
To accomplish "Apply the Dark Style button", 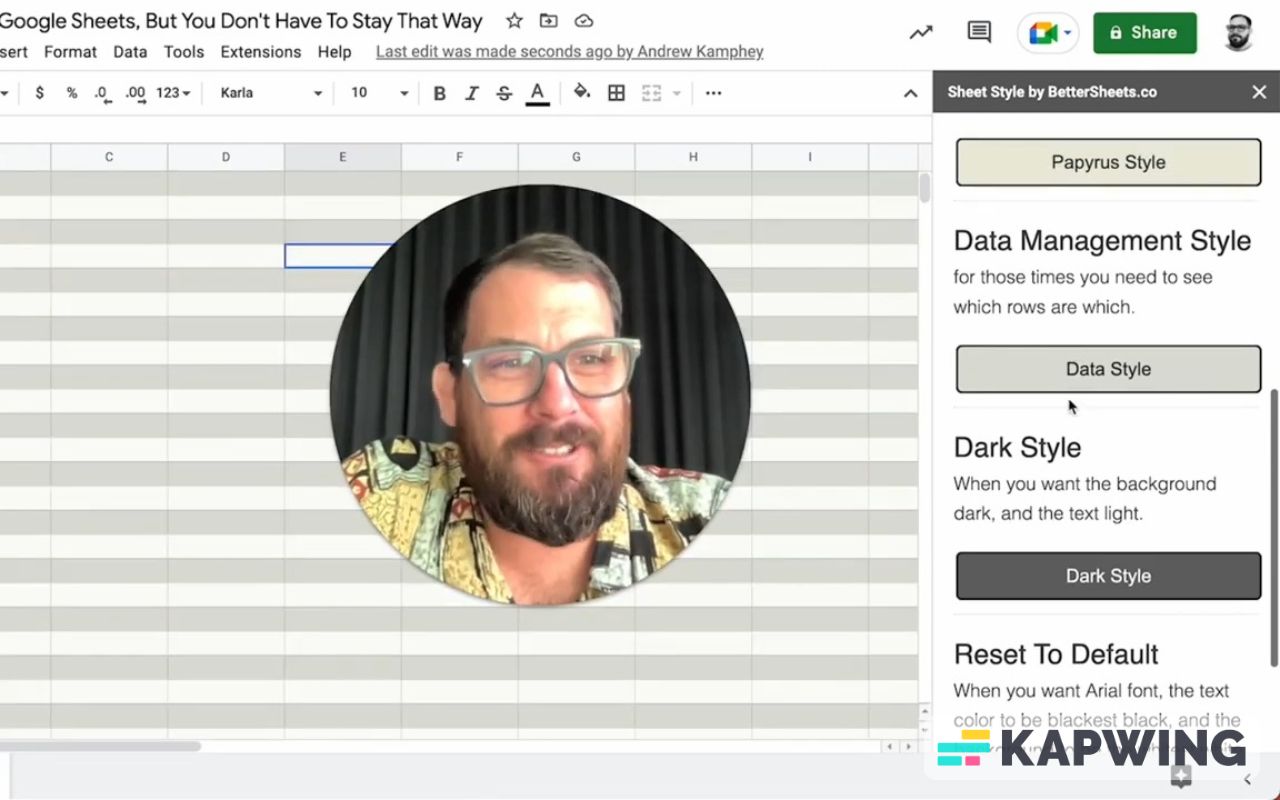I will [1108, 576].
